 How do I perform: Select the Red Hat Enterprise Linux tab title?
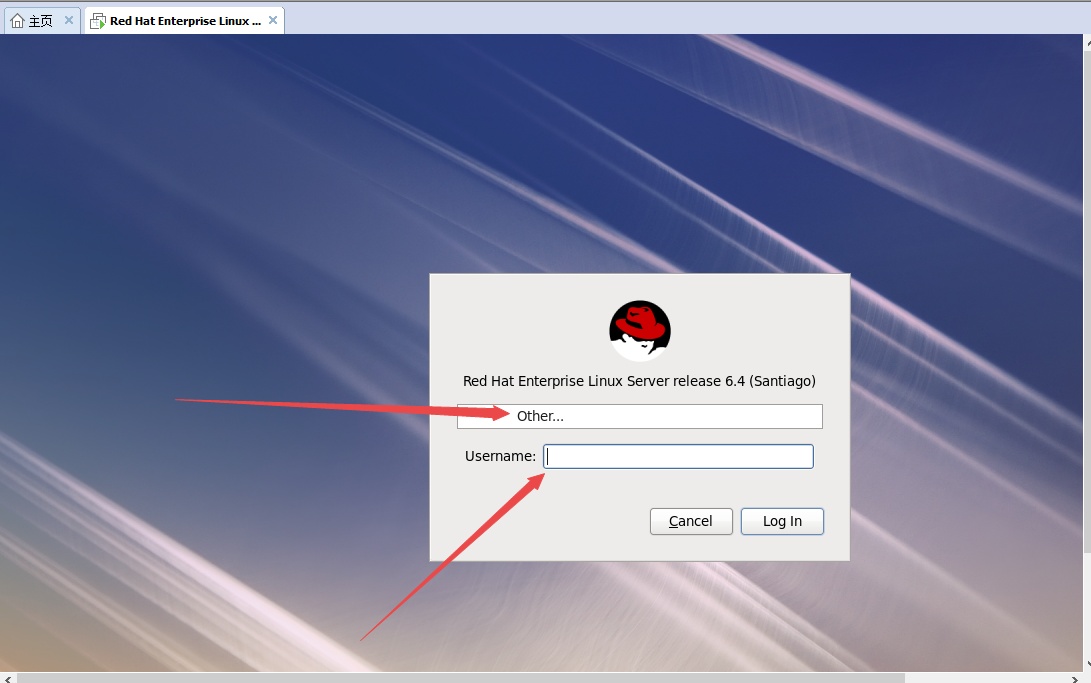pyautogui.click(x=185, y=21)
